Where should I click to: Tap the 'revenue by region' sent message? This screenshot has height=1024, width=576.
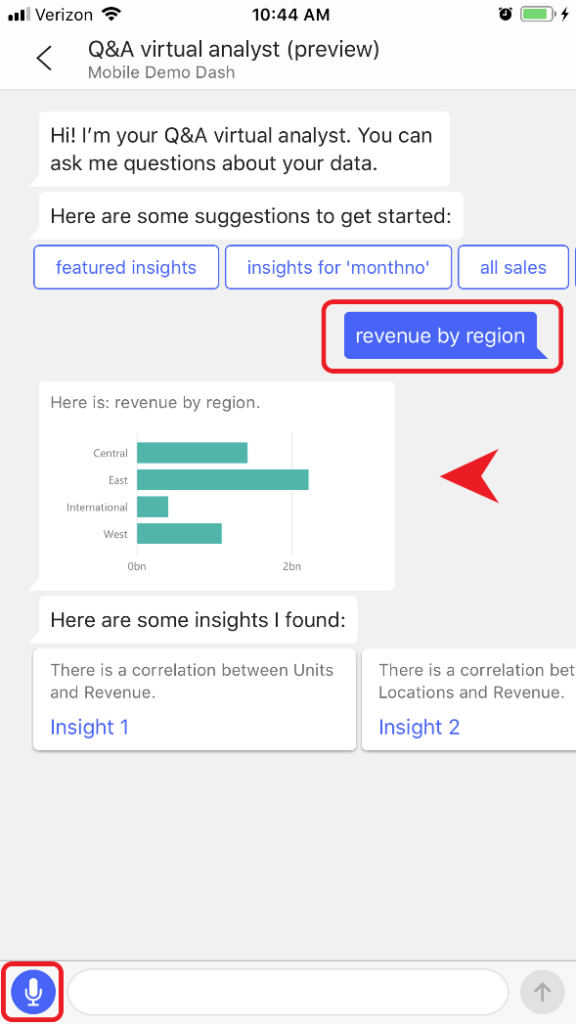tap(440, 336)
